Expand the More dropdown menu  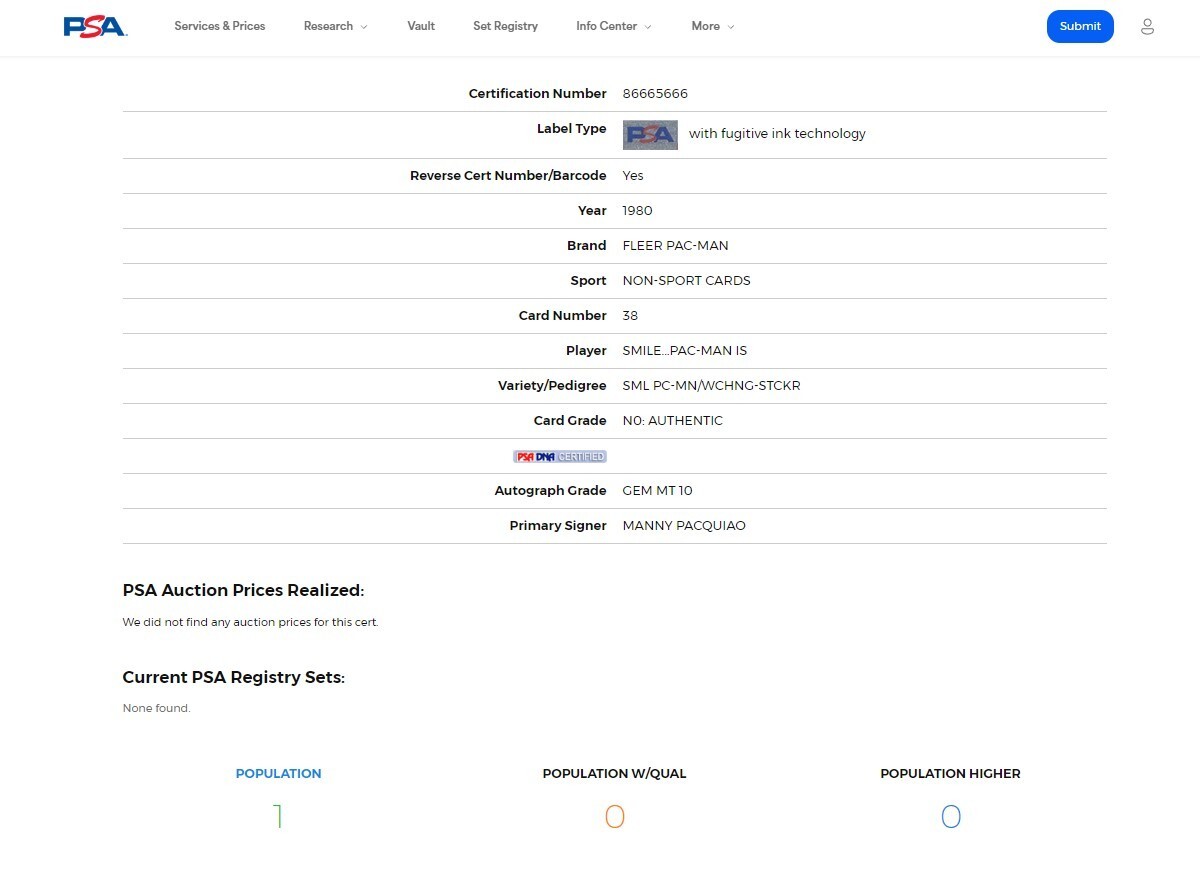pyautogui.click(x=713, y=26)
